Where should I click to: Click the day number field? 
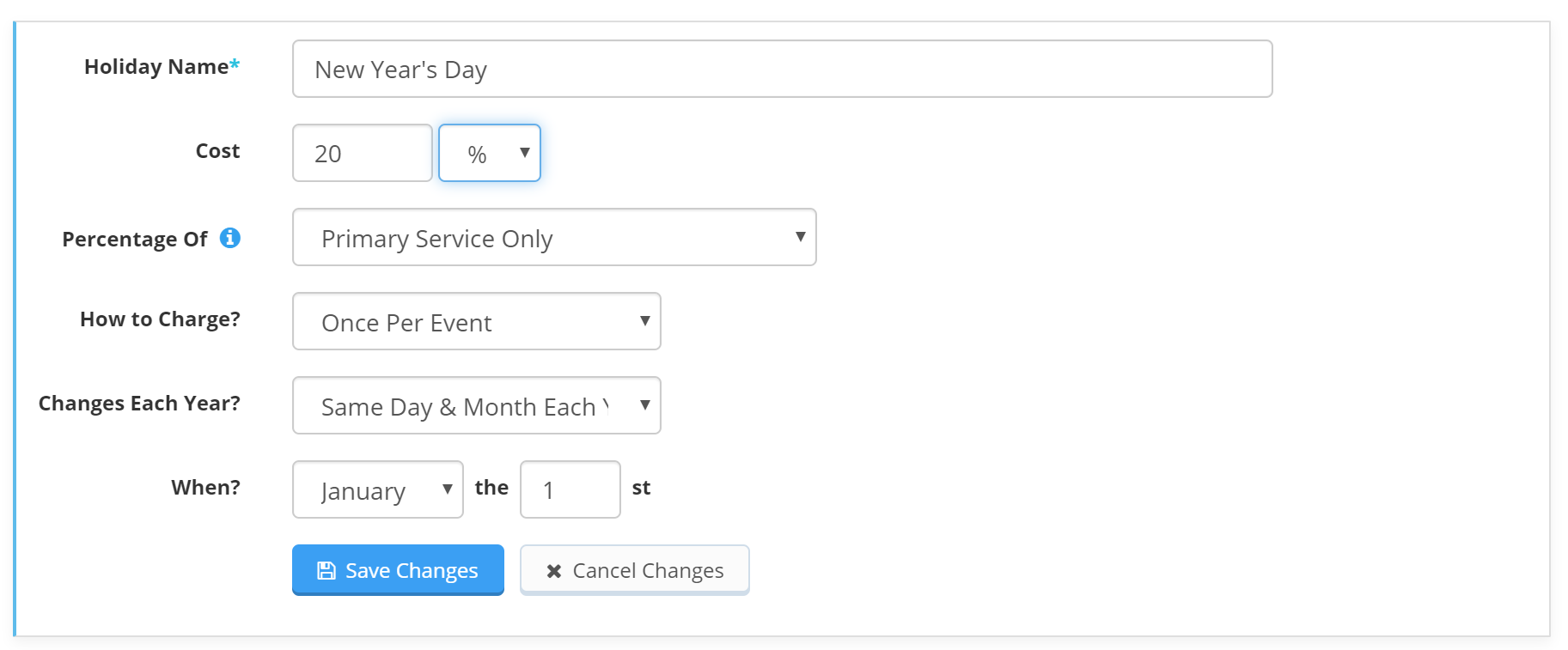coord(570,489)
